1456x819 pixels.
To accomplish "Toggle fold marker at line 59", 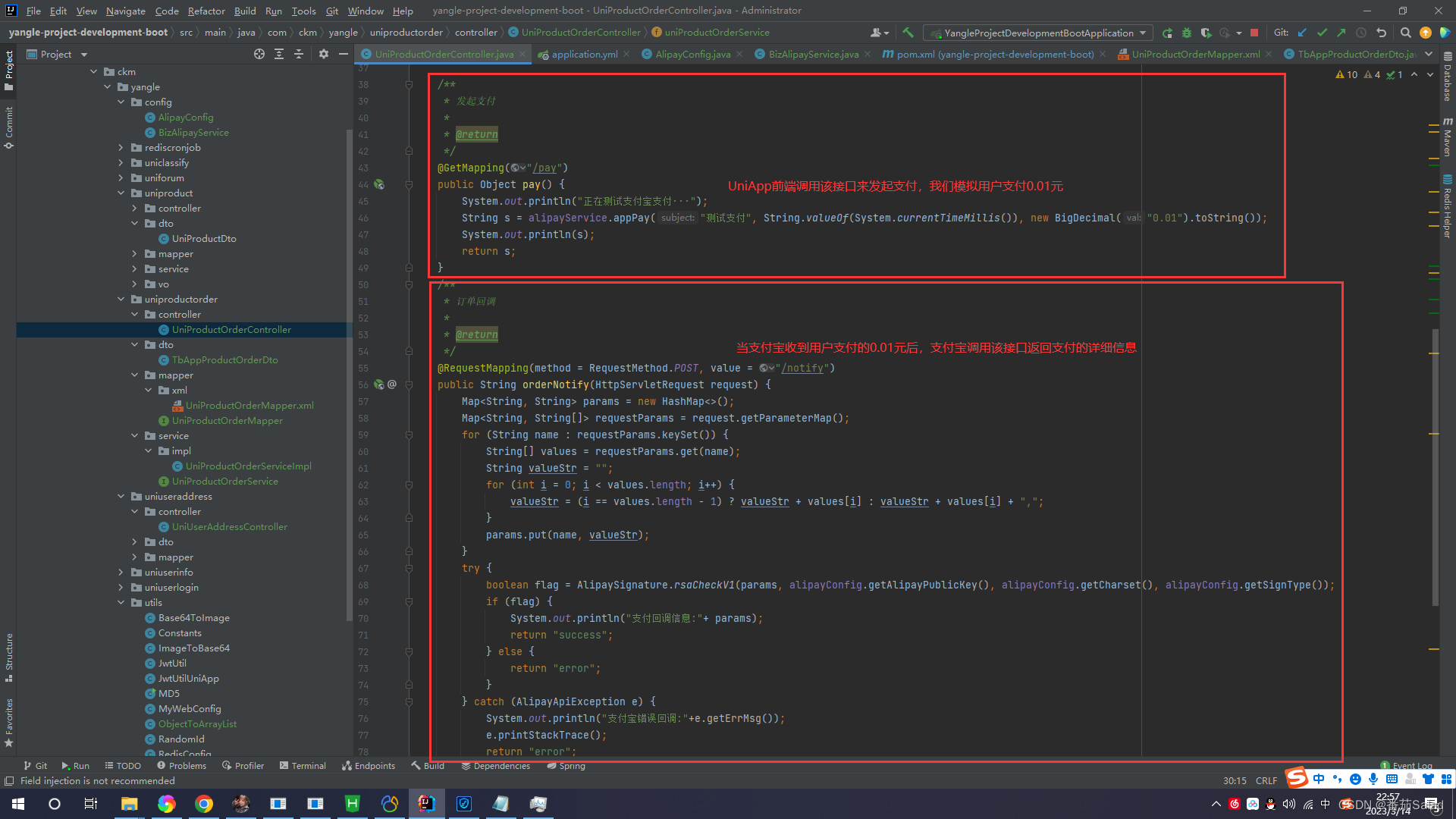I will pyautogui.click(x=409, y=435).
